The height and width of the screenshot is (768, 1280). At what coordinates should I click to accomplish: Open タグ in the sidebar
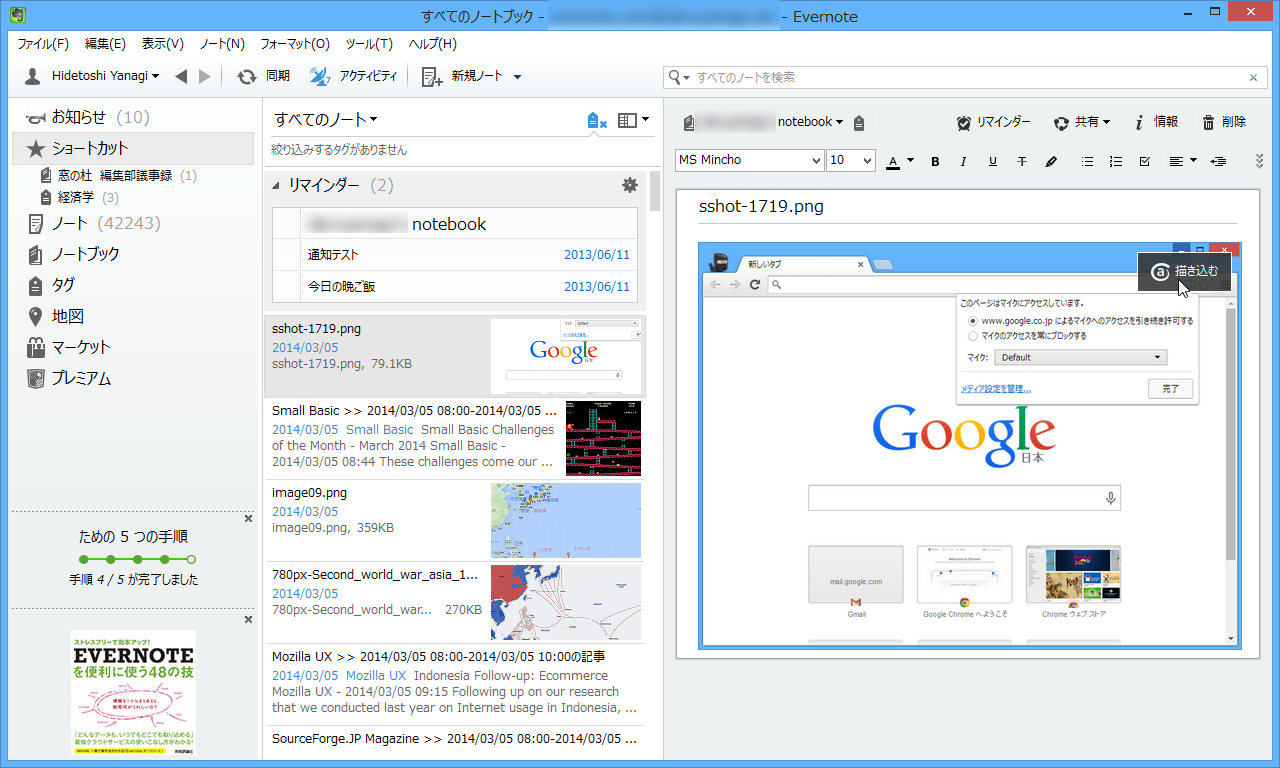50,285
